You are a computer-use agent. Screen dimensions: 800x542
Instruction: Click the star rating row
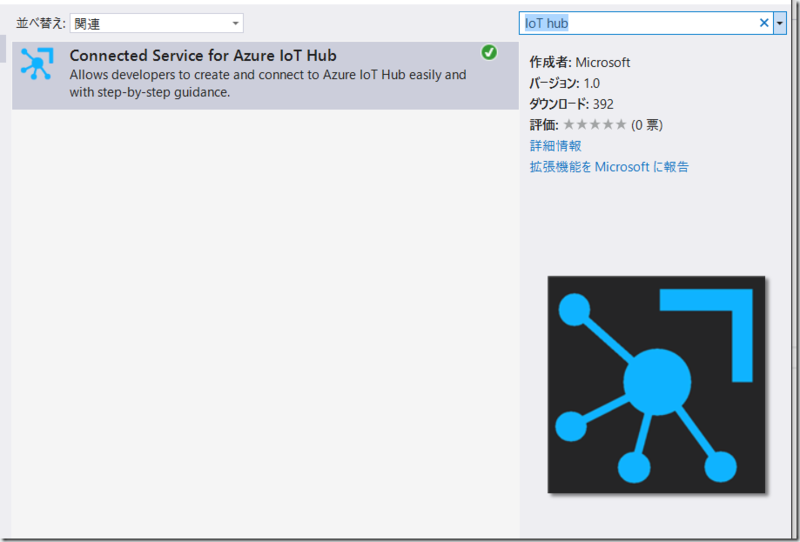(595, 125)
